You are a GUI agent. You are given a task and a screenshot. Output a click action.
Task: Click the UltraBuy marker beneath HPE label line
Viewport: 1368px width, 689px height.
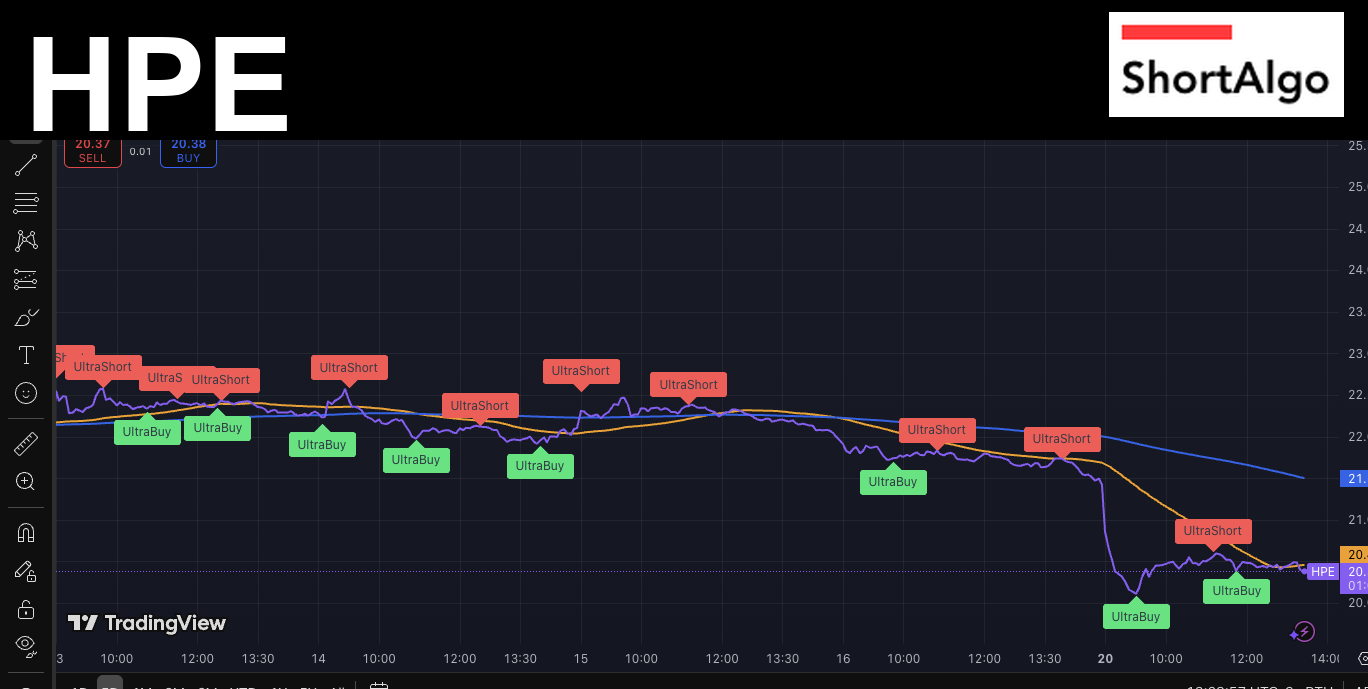[1237, 590]
